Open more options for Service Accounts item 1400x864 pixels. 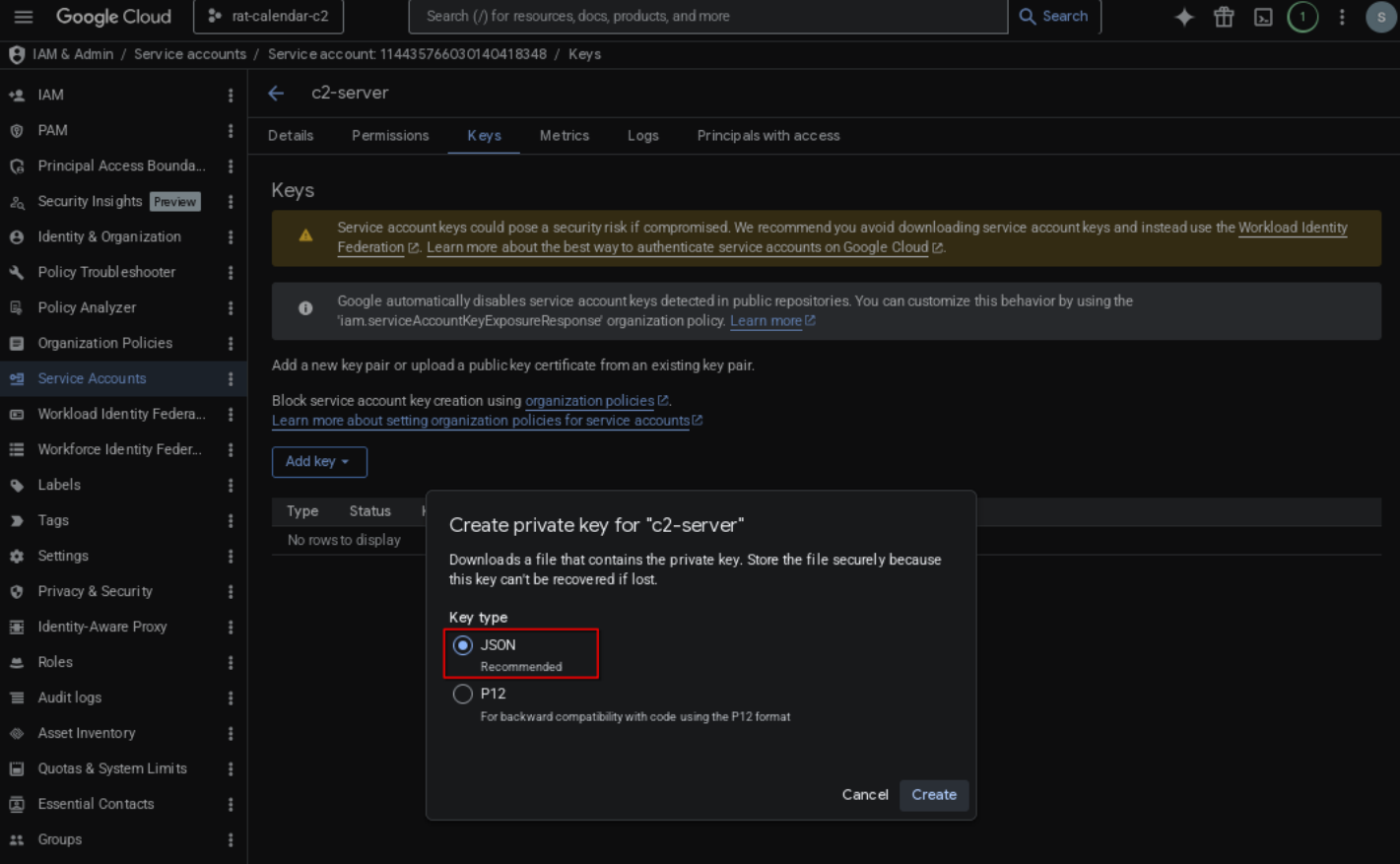point(231,379)
